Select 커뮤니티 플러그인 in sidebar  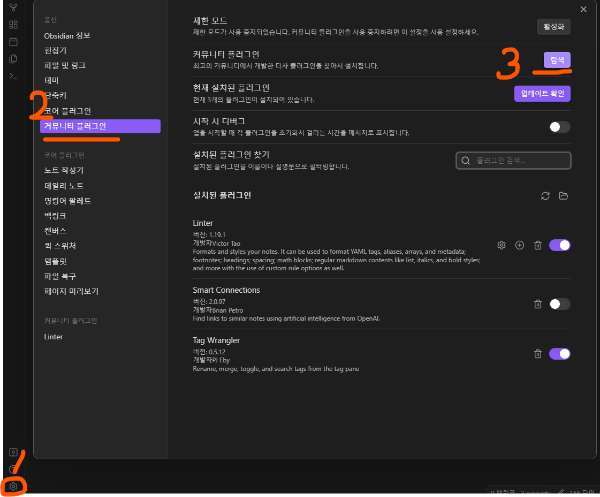tap(100, 126)
